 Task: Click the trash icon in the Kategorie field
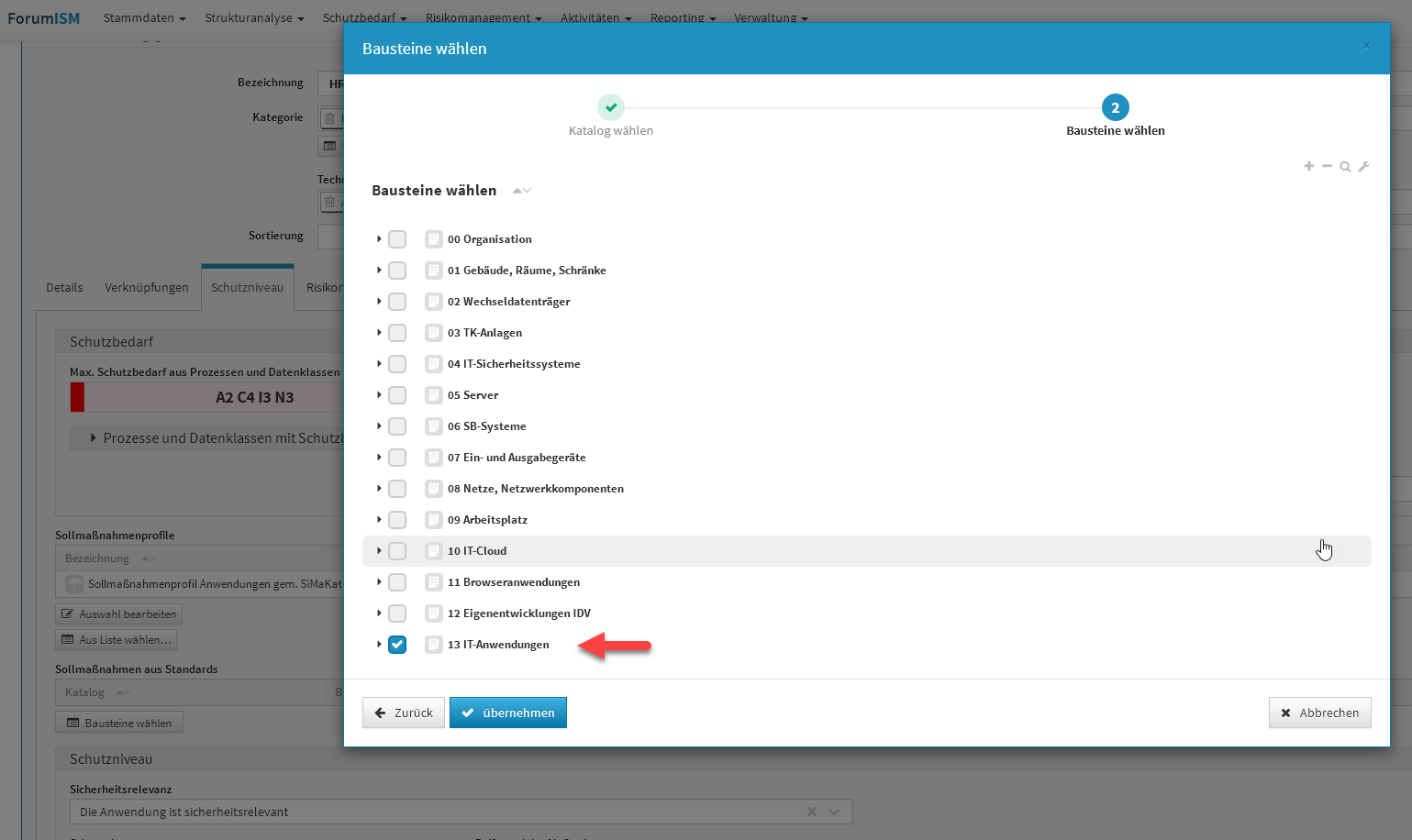(x=330, y=118)
